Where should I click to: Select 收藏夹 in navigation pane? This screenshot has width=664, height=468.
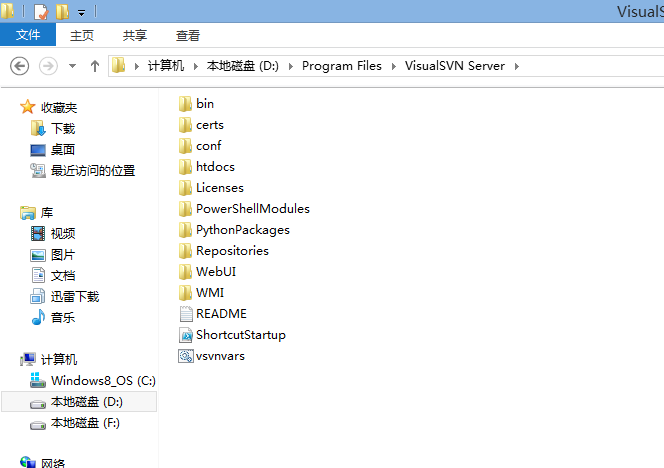click(x=59, y=108)
